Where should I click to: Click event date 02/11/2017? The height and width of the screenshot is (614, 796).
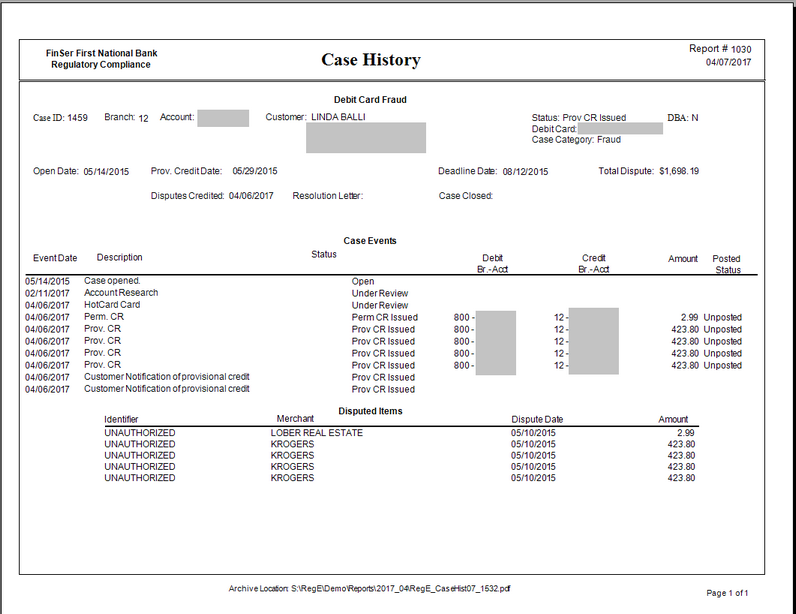click(47, 294)
